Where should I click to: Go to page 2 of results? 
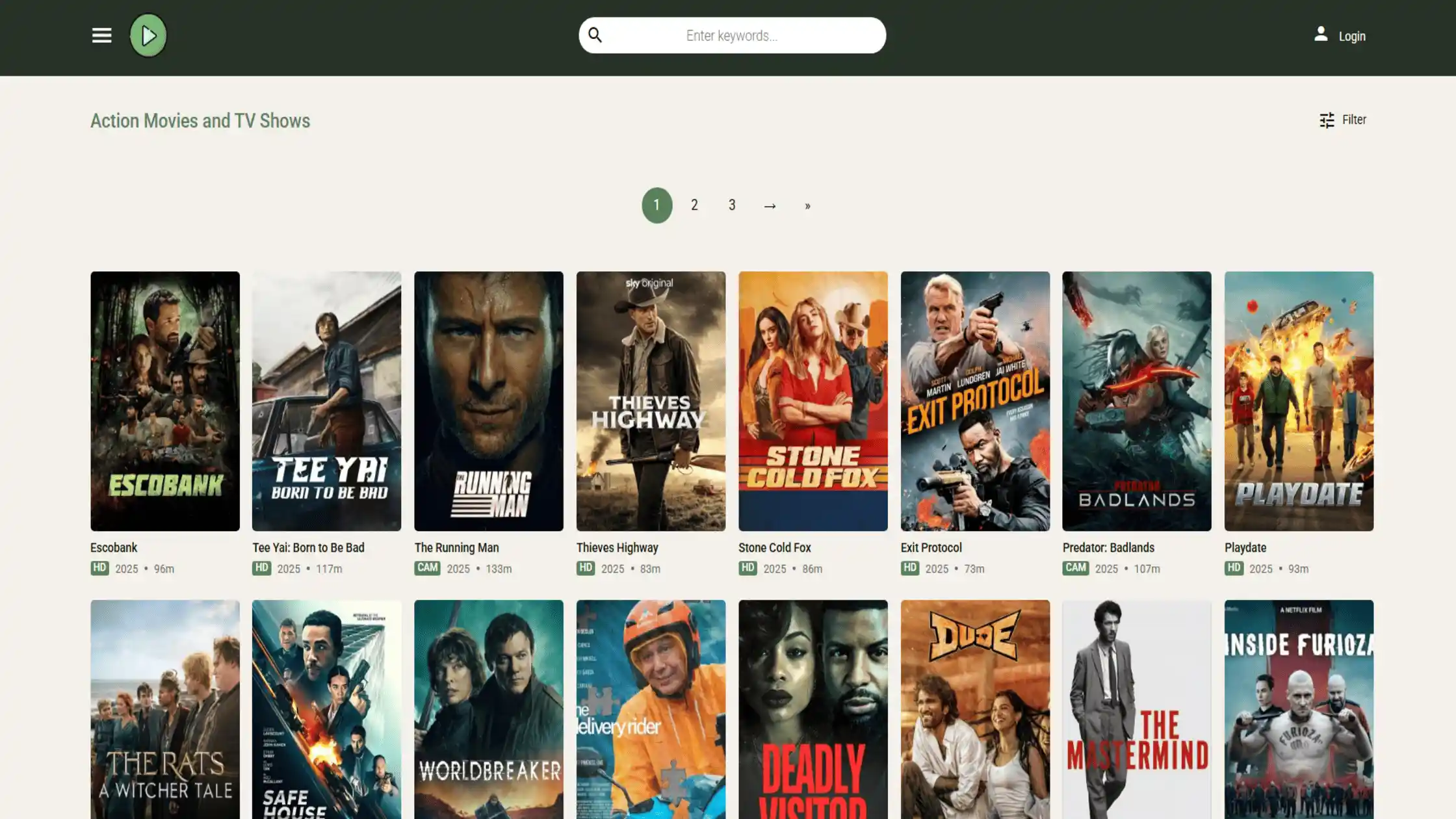click(x=694, y=205)
